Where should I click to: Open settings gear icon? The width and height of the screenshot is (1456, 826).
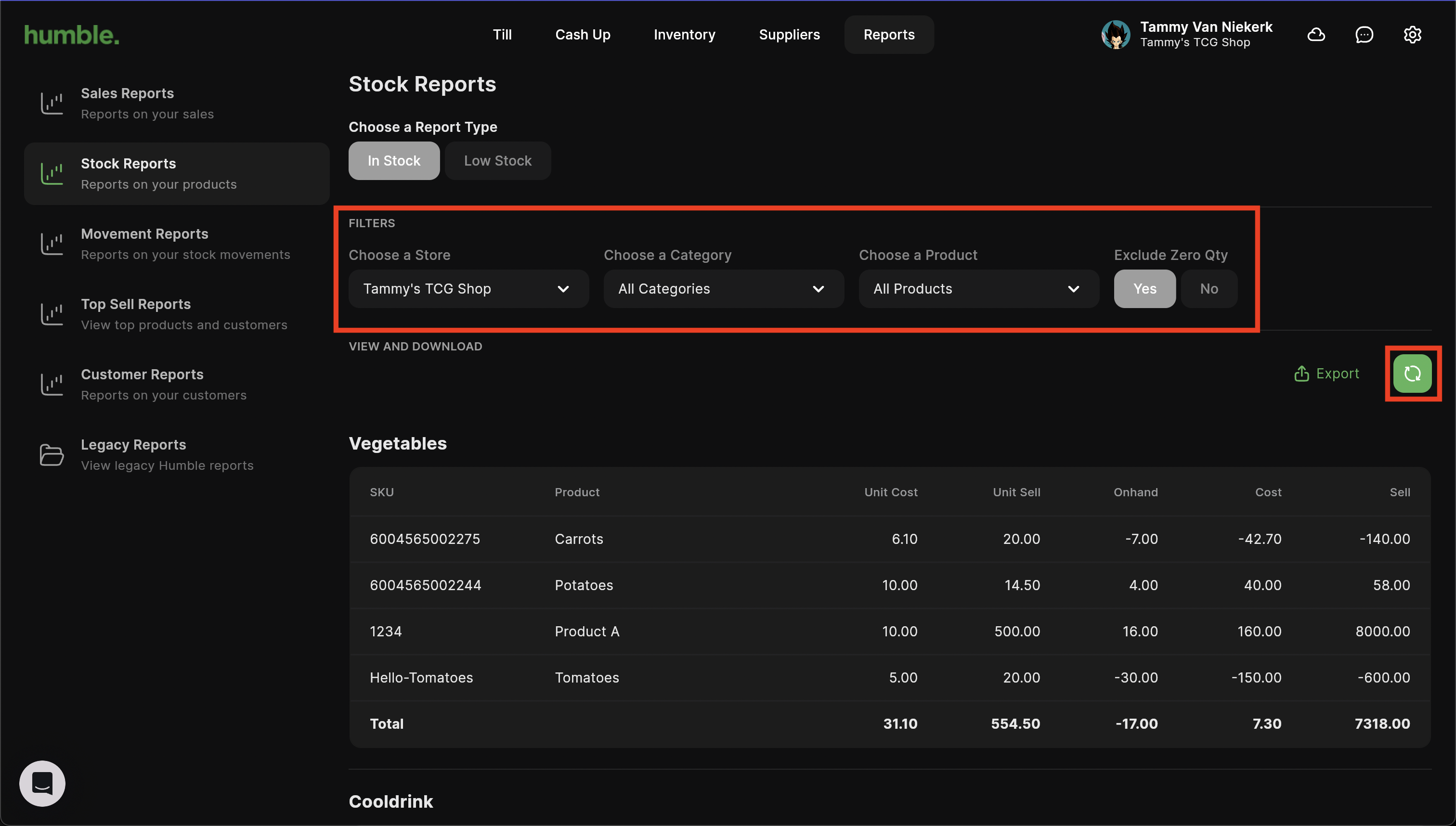click(1412, 35)
